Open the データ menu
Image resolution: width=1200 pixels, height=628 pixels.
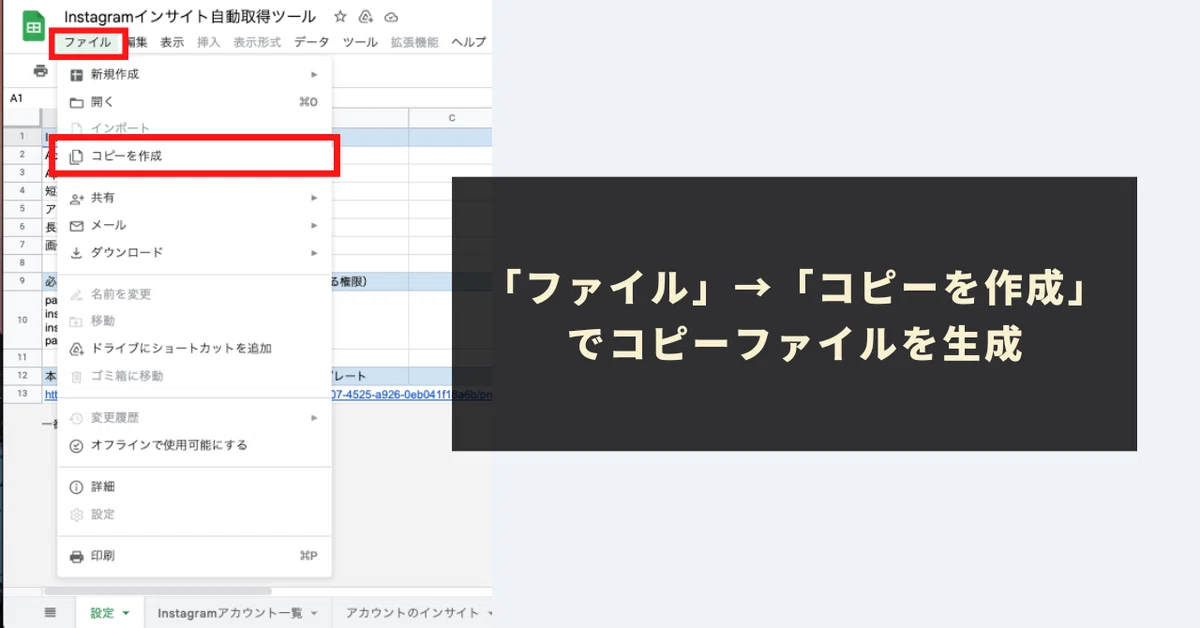pyautogui.click(x=312, y=42)
